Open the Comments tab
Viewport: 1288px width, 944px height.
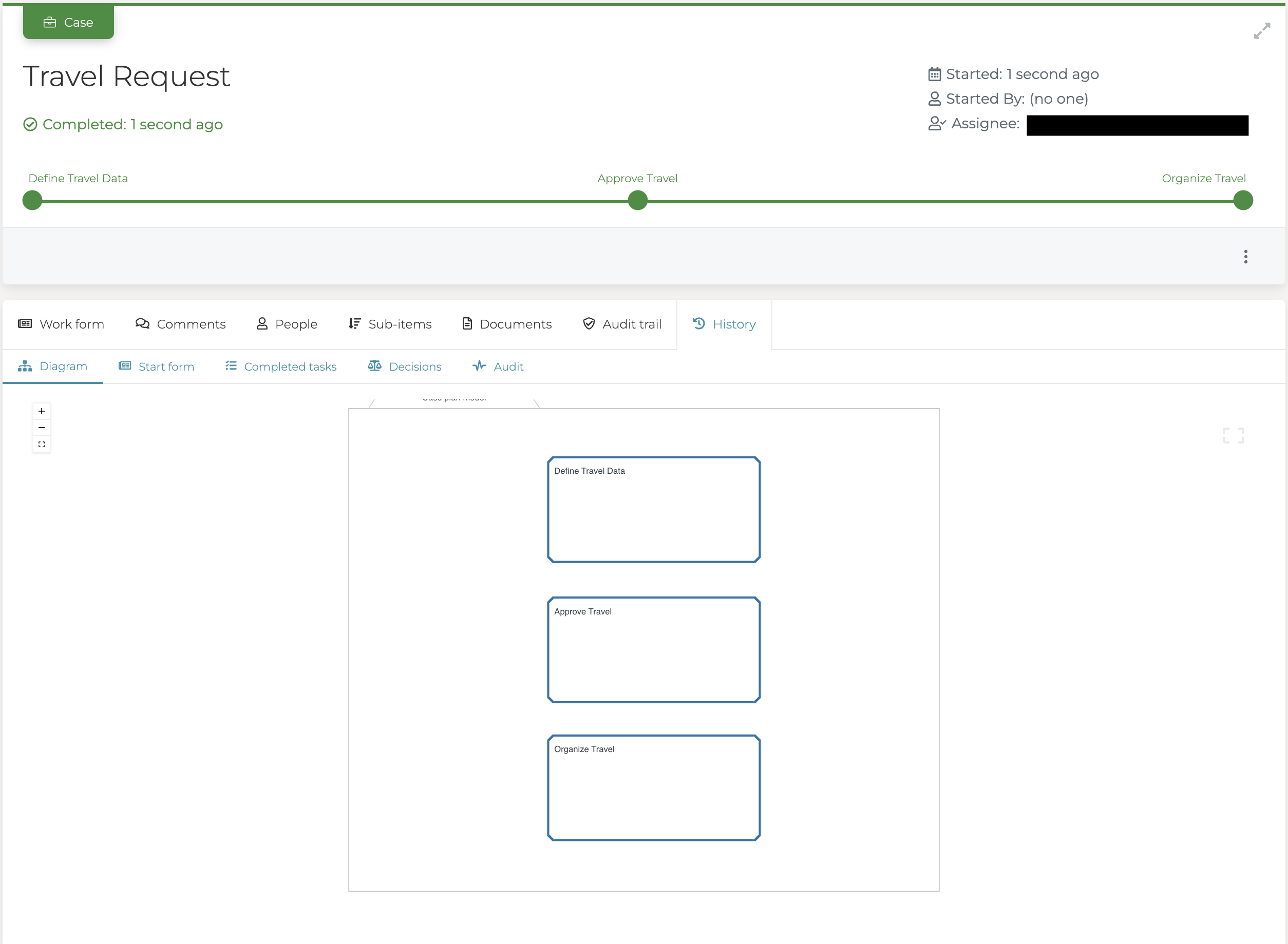181,324
